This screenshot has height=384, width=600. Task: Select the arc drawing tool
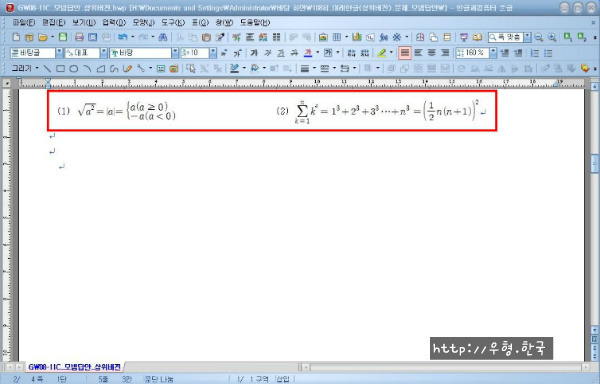coord(87,68)
